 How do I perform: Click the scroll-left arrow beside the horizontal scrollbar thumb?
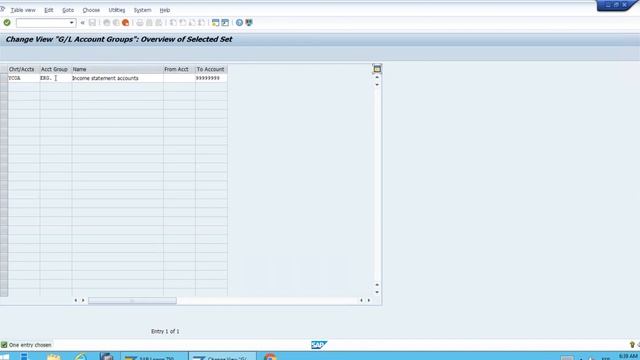tap(76, 300)
